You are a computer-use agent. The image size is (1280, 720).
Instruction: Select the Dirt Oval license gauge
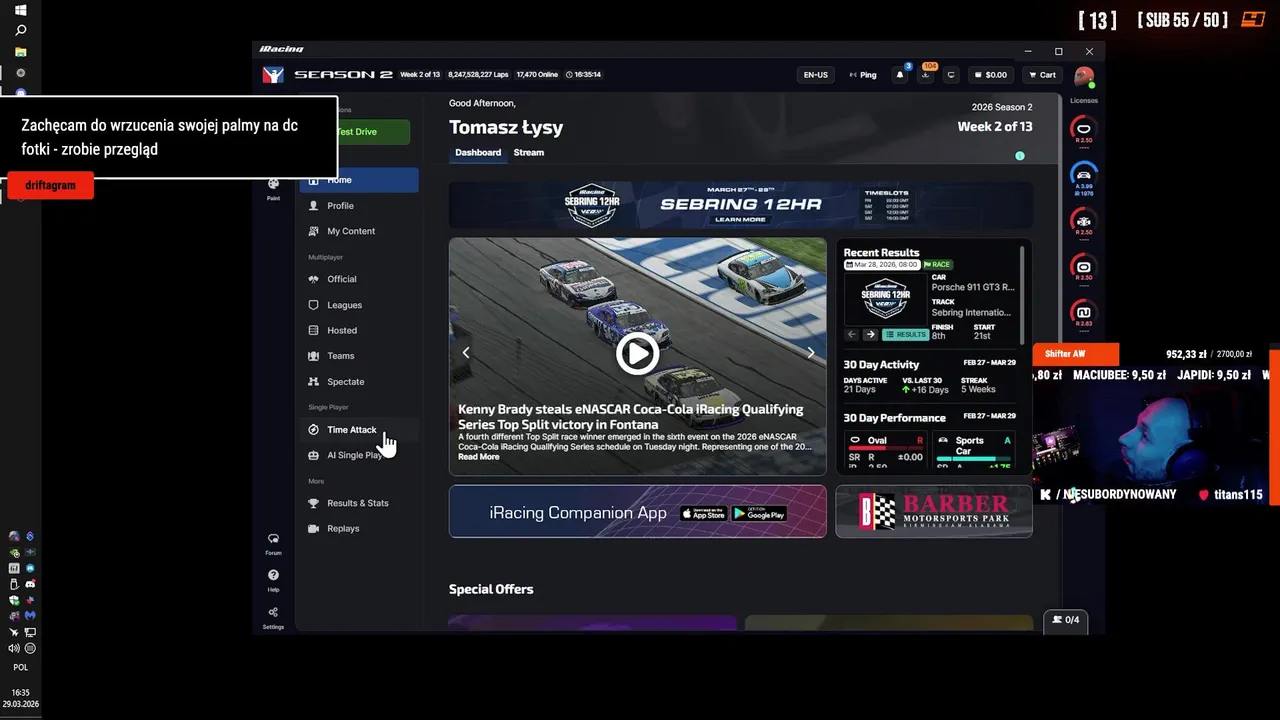[1083, 267]
